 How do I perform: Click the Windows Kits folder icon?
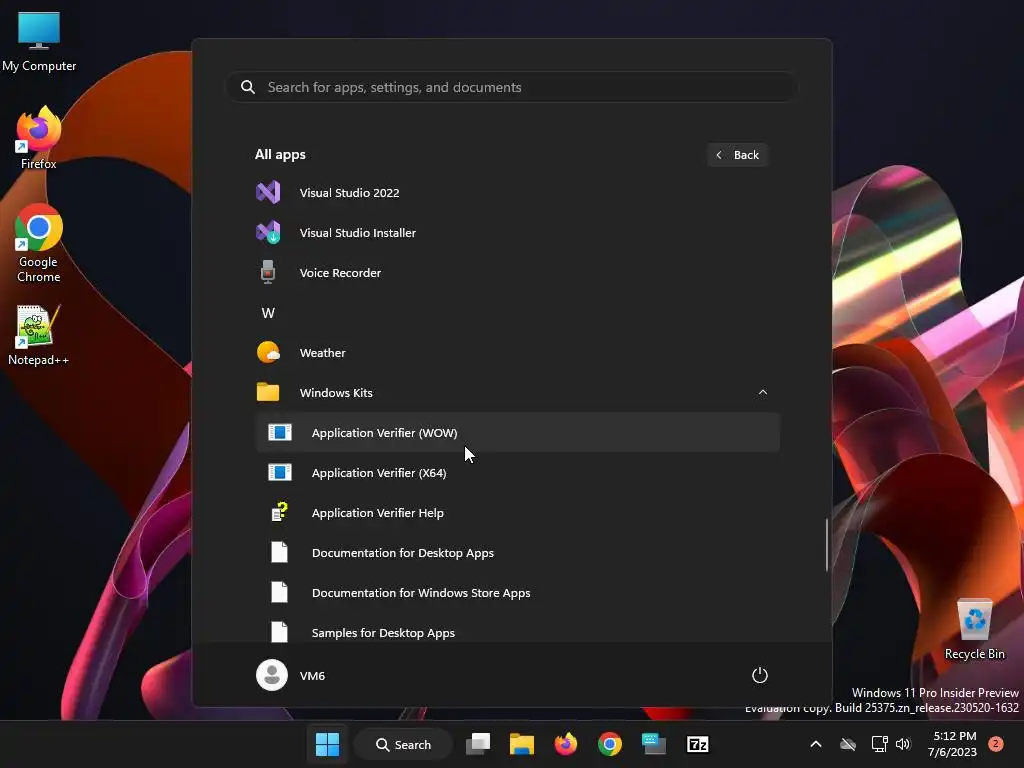tap(268, 392)
